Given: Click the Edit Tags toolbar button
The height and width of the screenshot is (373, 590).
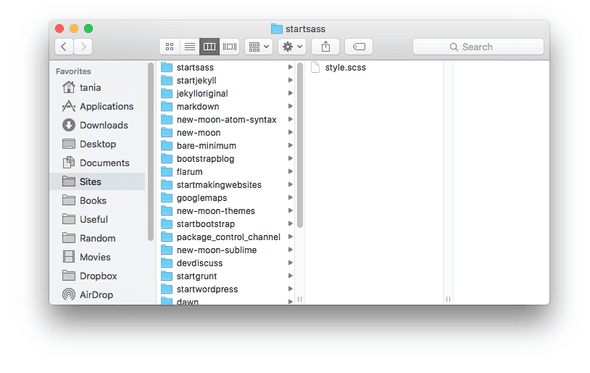Looking at the screenshot, I should (x=359, y=47).
